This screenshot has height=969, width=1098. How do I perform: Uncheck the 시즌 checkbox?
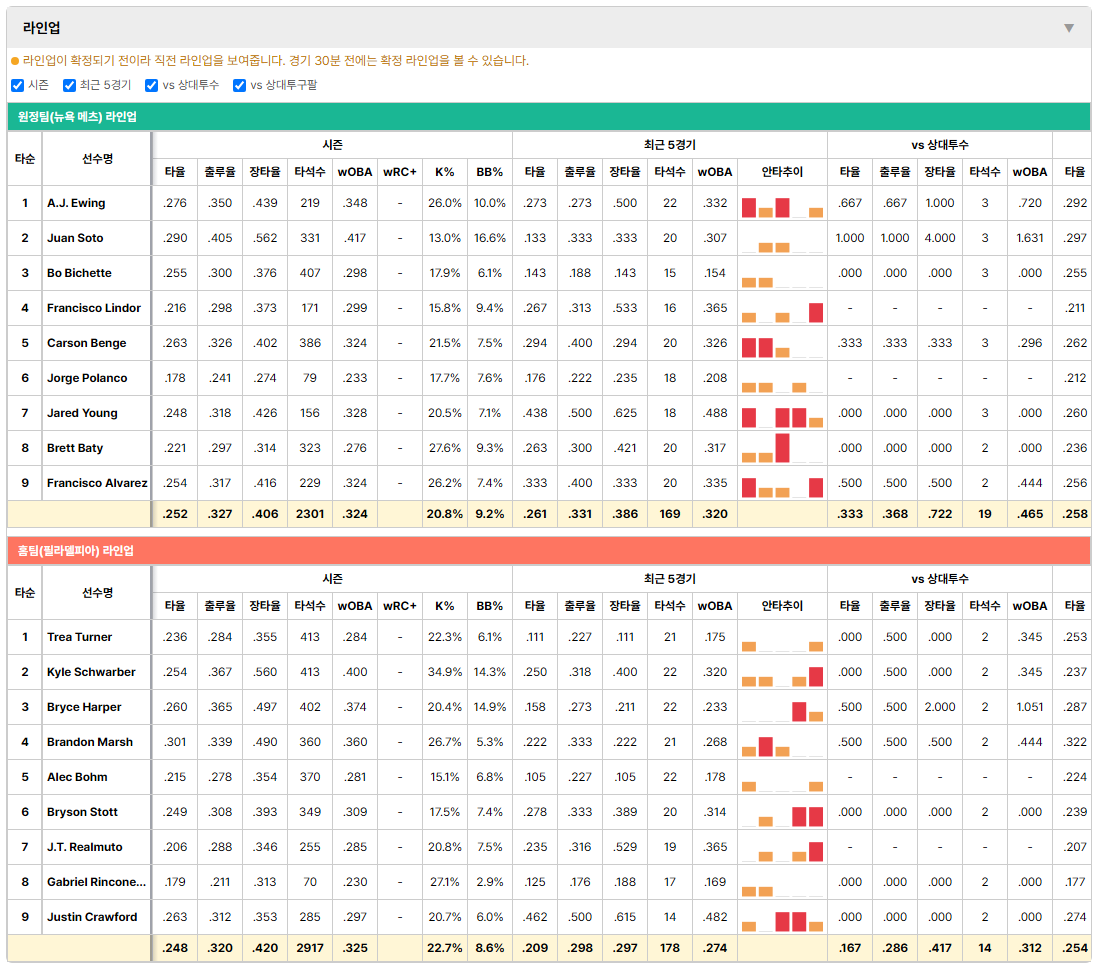coord(18,85)
